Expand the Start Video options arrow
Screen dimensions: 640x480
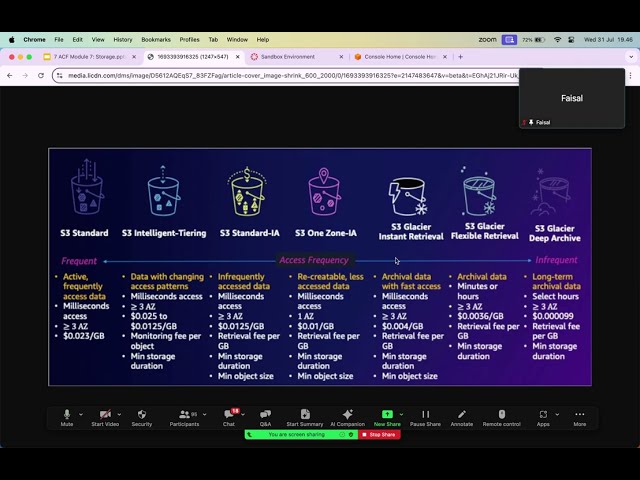[119, 414]
